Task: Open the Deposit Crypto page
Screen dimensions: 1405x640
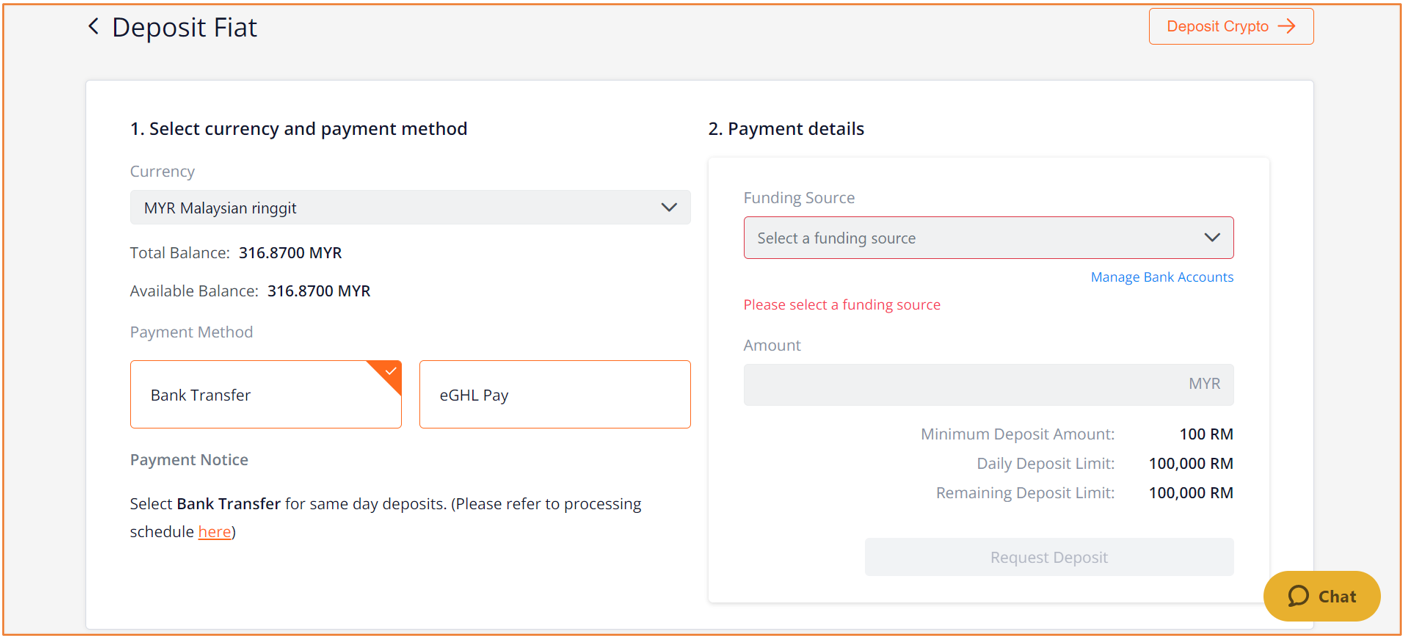Action: pos(1231,27)
